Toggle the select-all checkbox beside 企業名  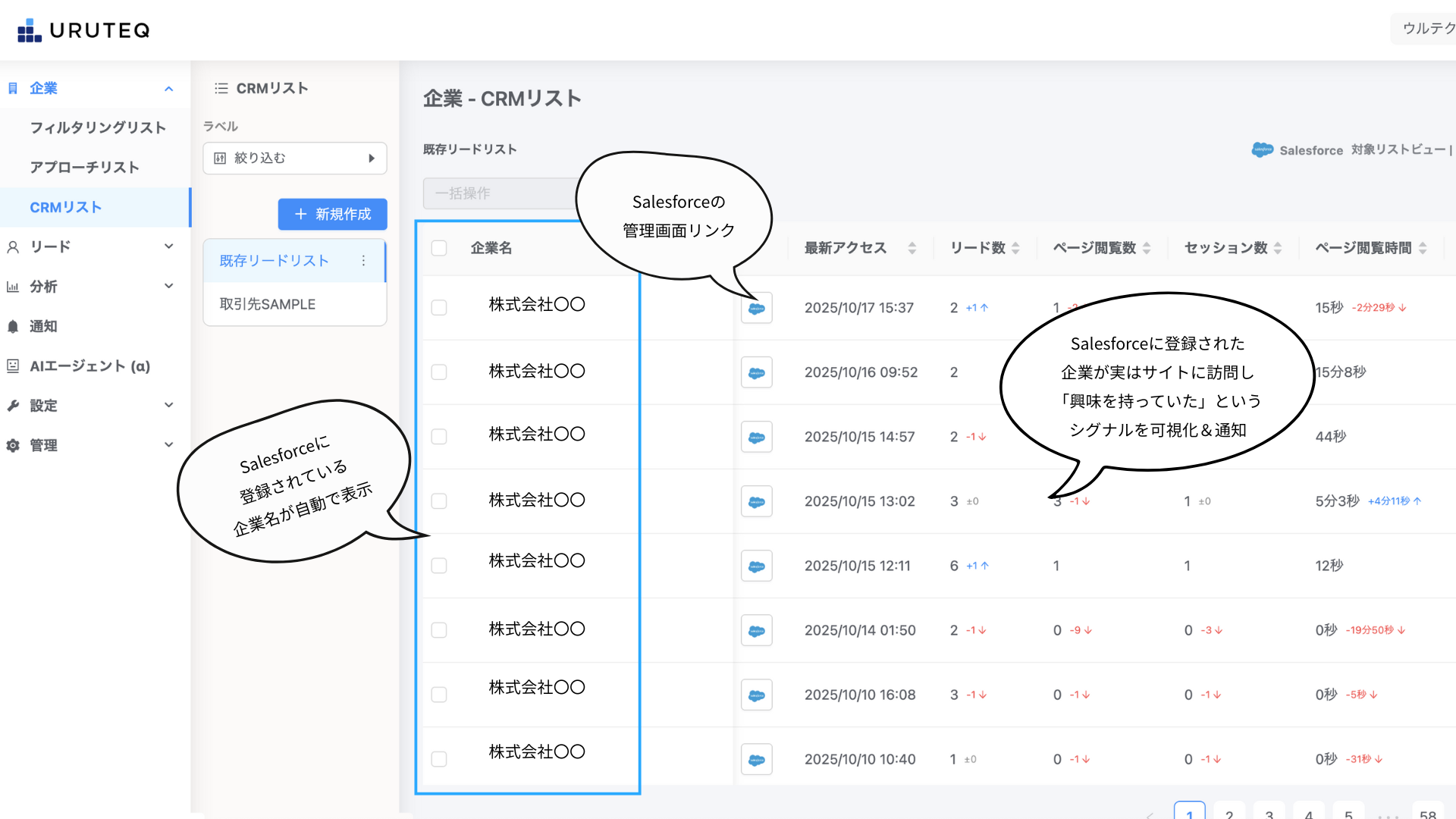coord(439,248)
